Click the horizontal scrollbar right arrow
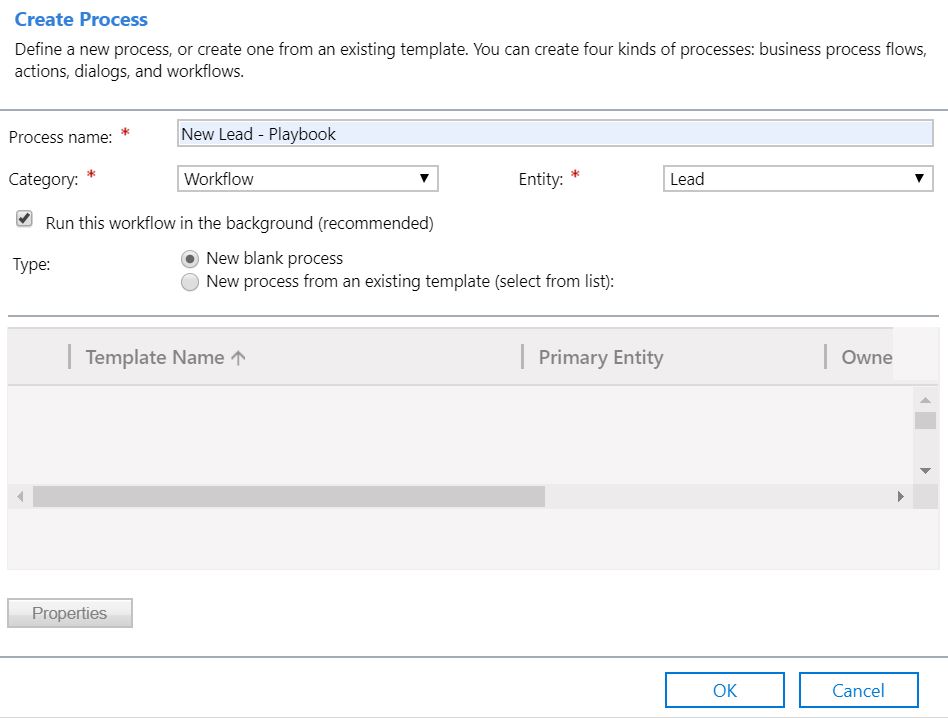The image size is (948, 718). point(900,496)
